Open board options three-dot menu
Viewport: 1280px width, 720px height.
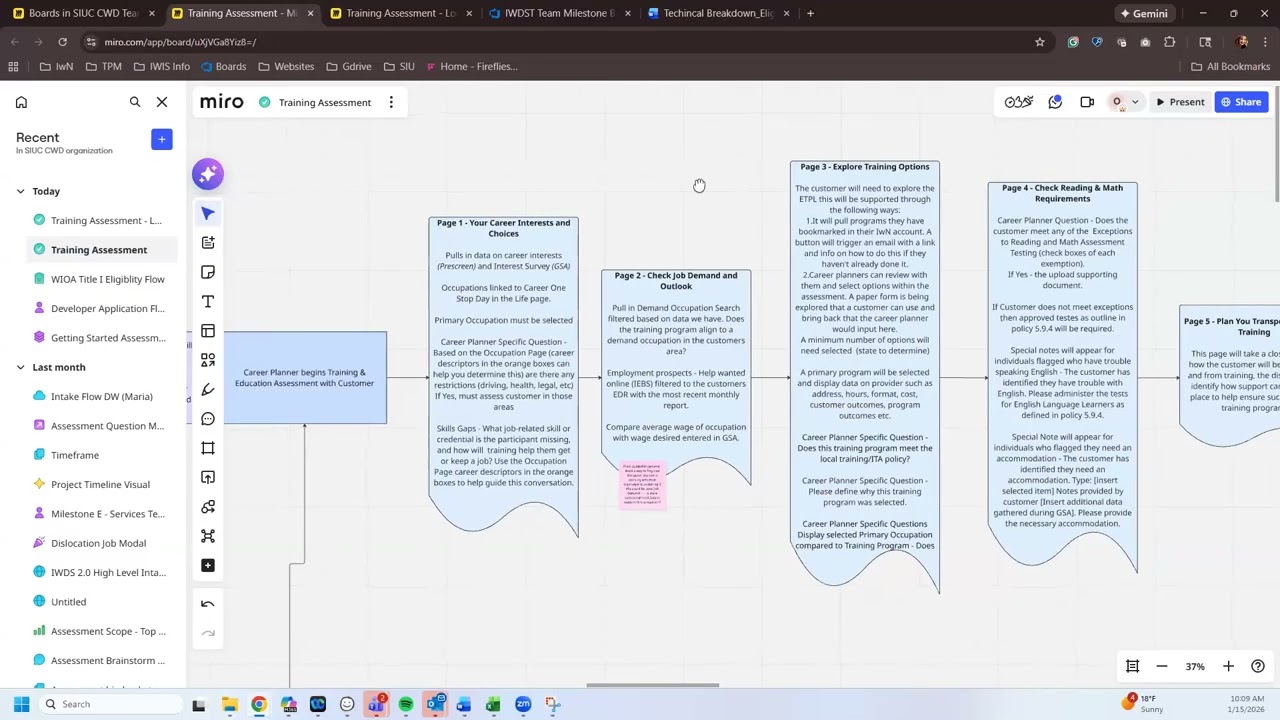(391, 102)
